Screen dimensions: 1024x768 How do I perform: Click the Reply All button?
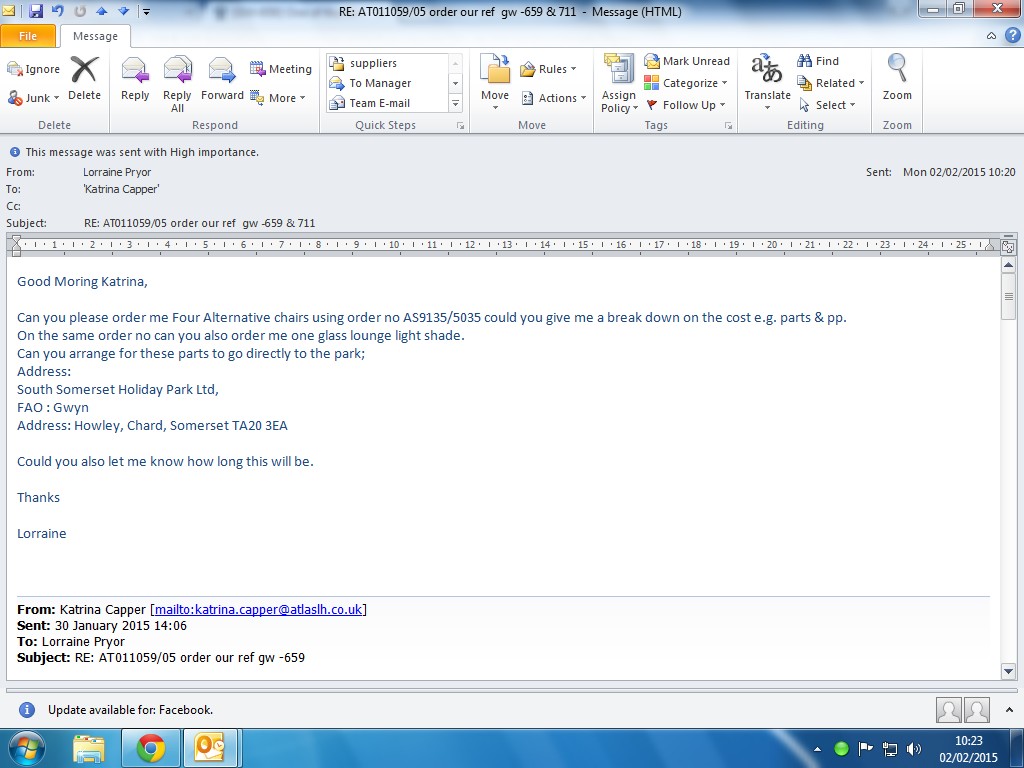pos(177,84)
